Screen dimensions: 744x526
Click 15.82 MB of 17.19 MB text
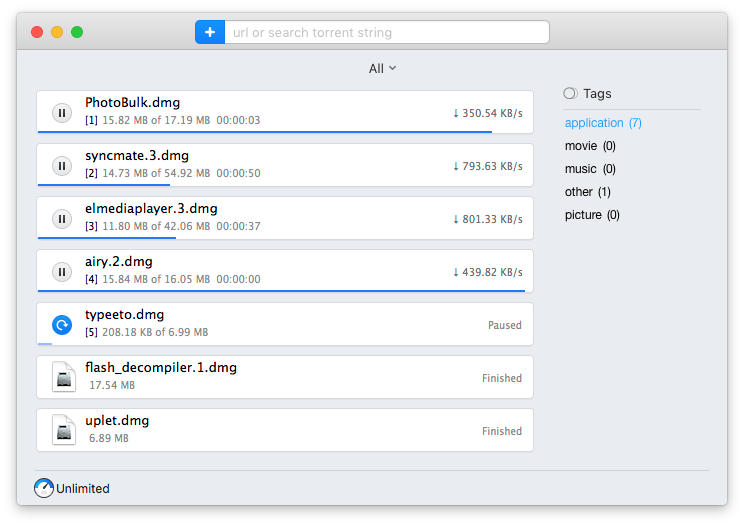click(156, 120)
